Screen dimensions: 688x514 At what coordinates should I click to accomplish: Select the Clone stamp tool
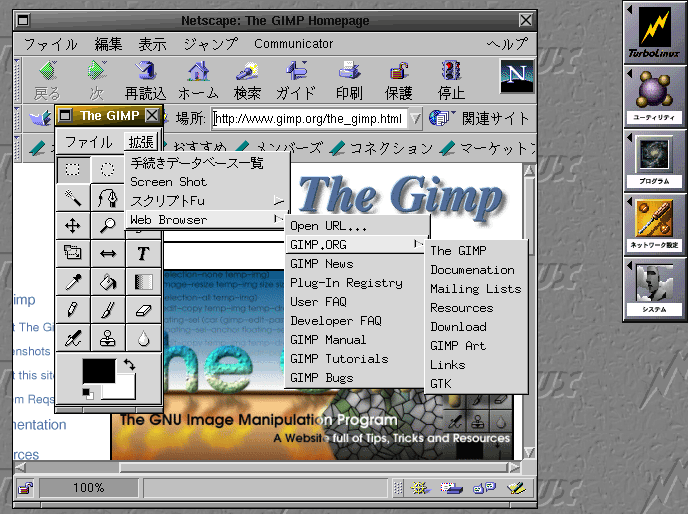point(108,338)
